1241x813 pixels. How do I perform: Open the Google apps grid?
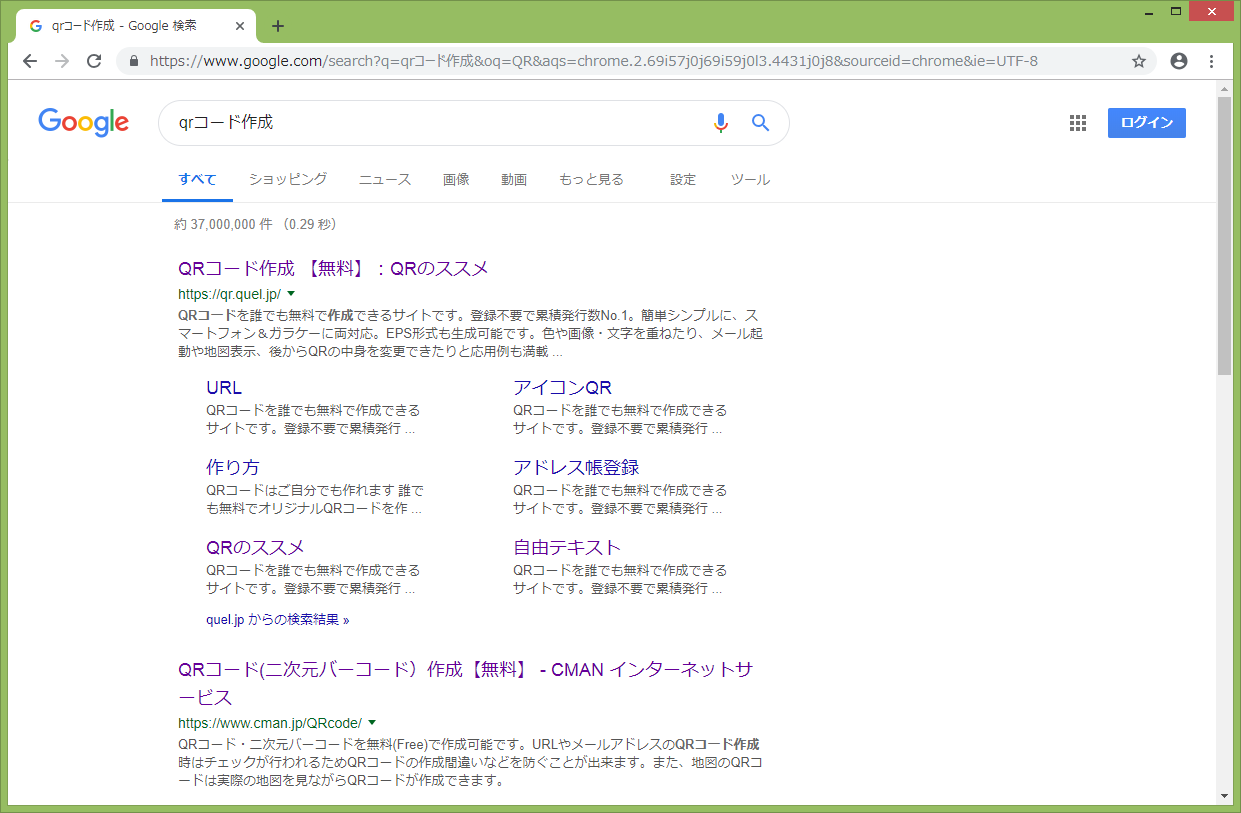[1078, 123]
